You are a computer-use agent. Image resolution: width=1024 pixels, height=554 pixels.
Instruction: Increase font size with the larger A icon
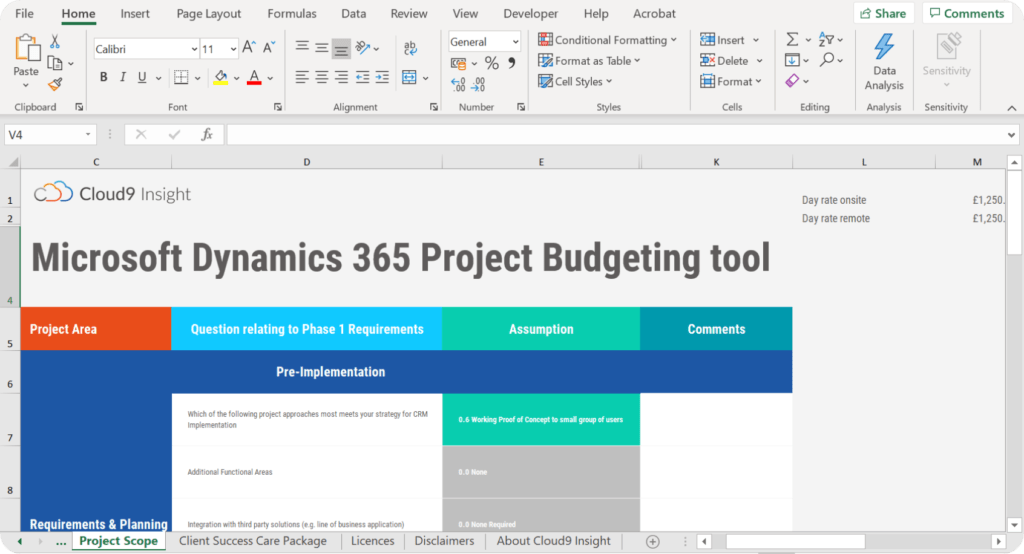[x=248, y=48]
